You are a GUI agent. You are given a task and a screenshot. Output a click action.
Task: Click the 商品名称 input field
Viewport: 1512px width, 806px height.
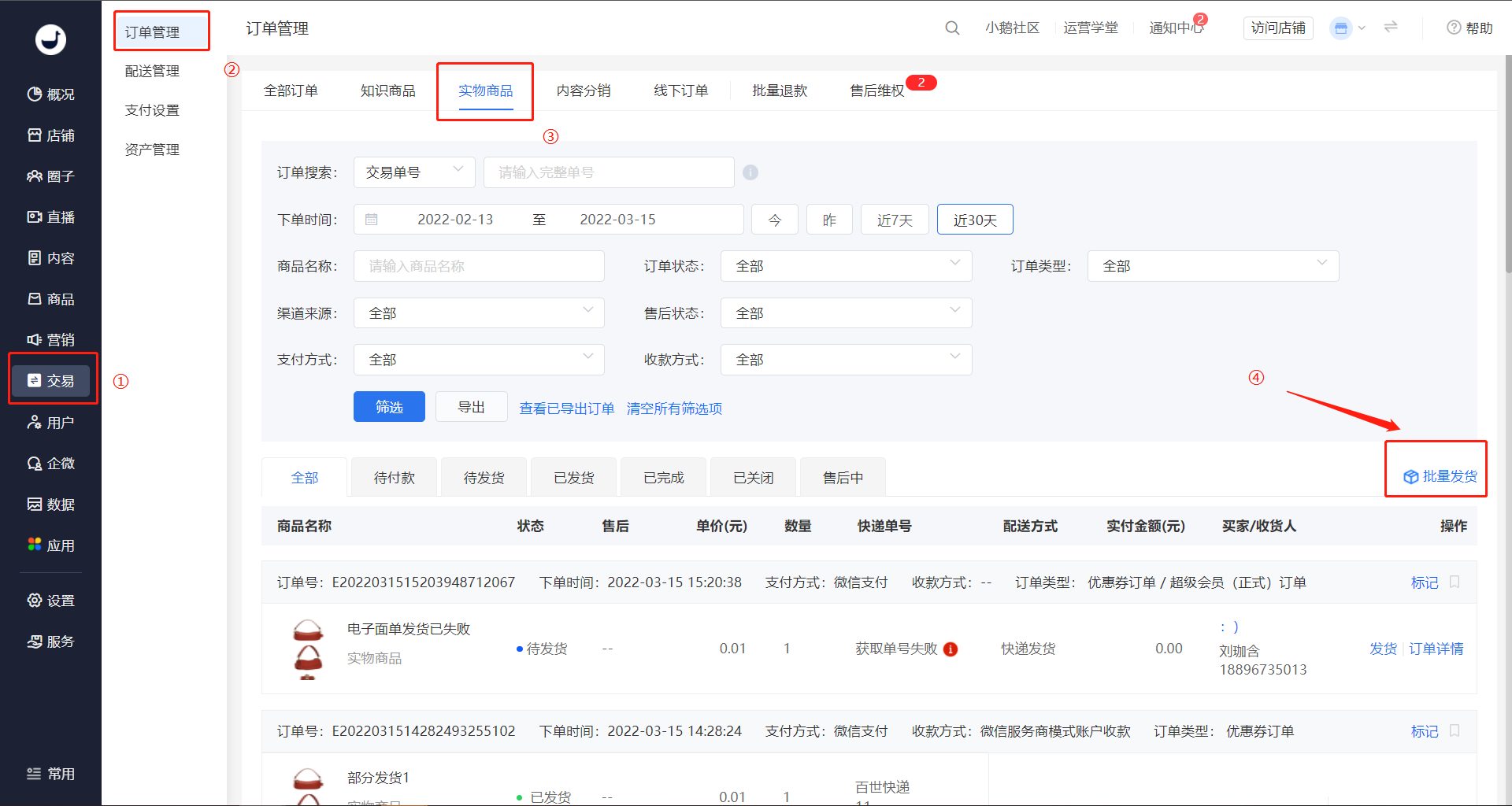point(479,266)
